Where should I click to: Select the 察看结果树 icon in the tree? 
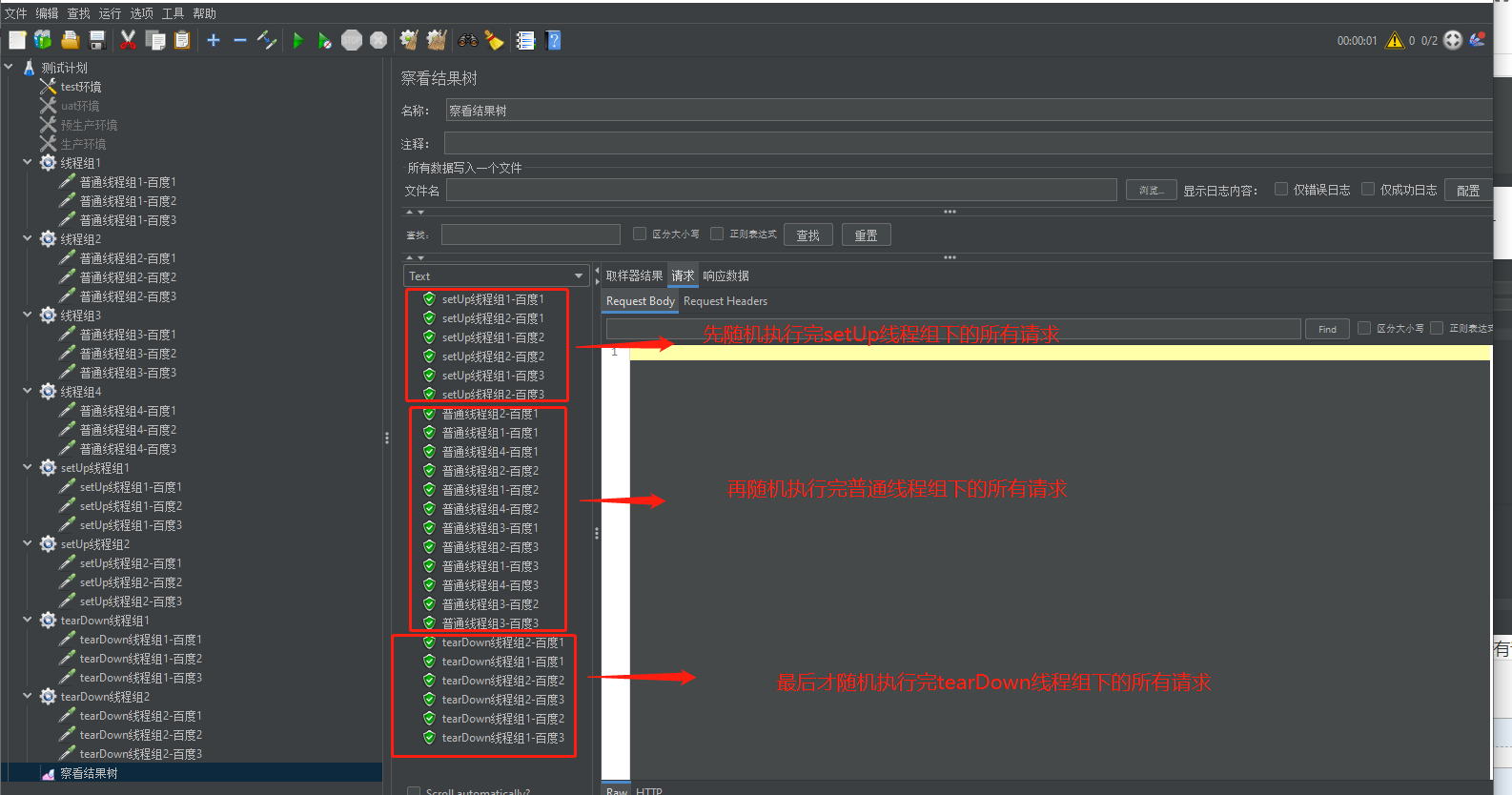pyautogui.click(x=48, y=774)
